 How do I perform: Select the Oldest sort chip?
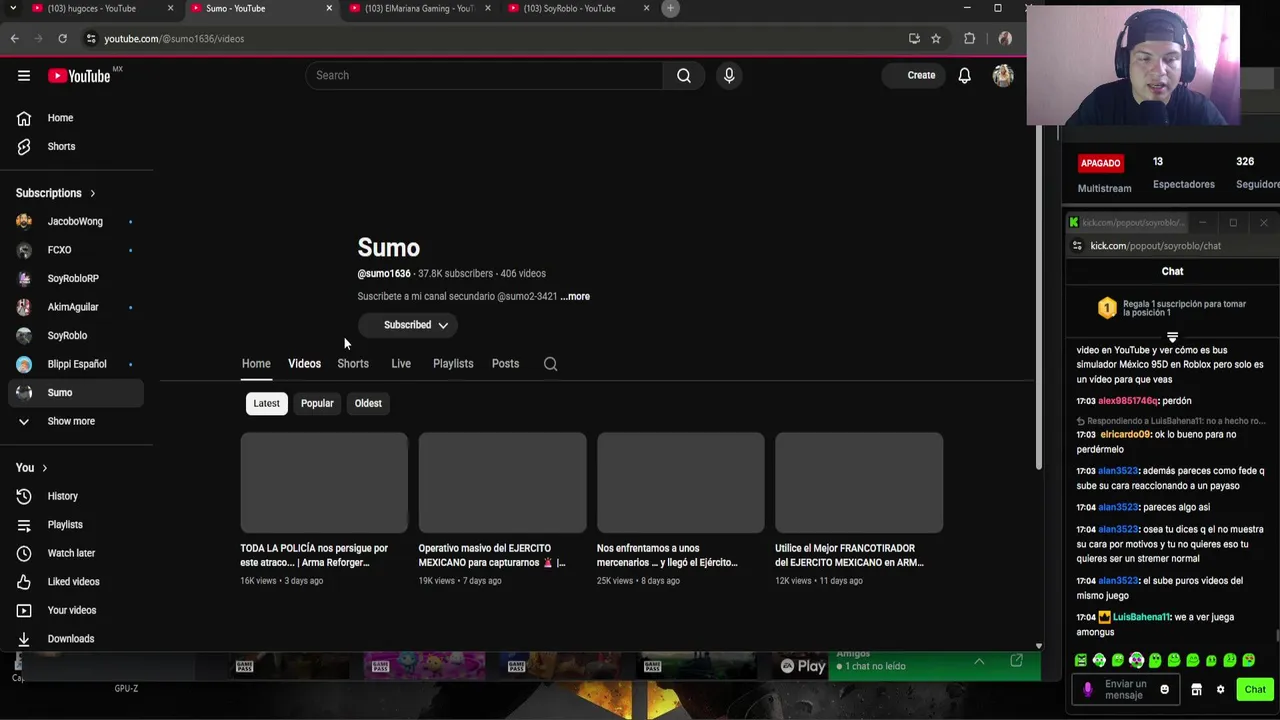(368, 403)
